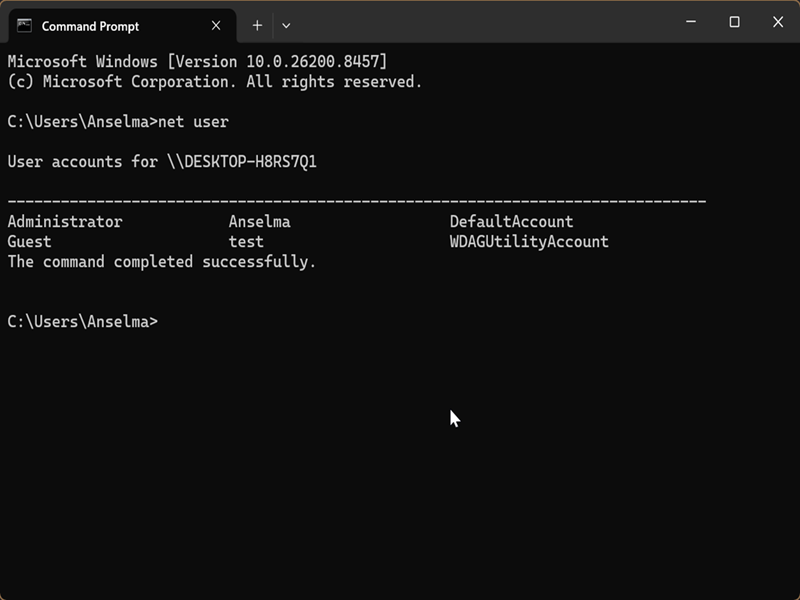Click the Command Prompt icon in the tab
This screenshot has height=600, width=800.
coord(24,26)
